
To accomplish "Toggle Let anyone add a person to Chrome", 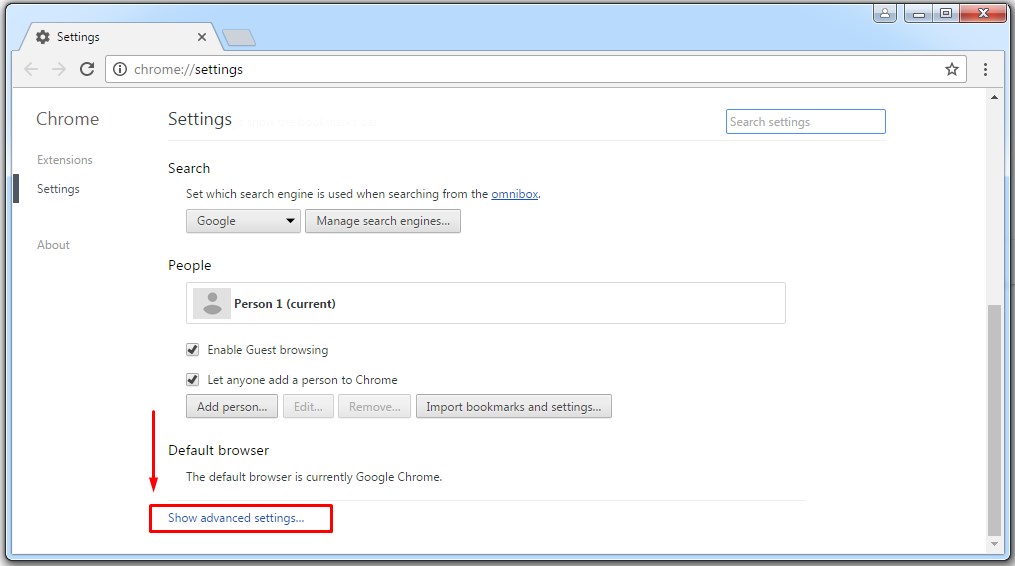I will (193, 380).
